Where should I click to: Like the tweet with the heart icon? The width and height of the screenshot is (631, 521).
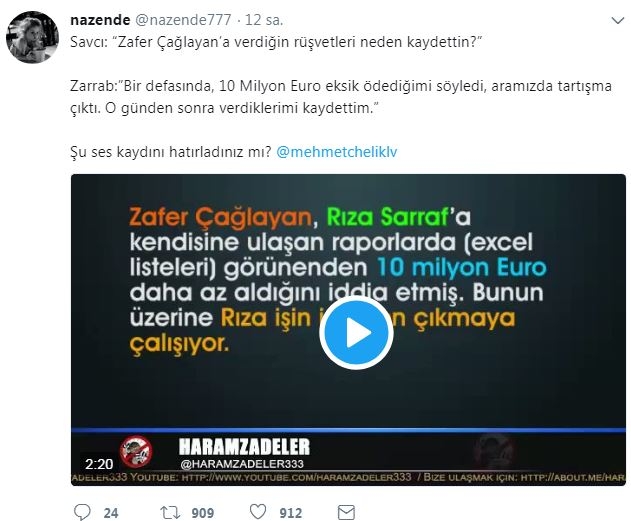pos(258,512)
